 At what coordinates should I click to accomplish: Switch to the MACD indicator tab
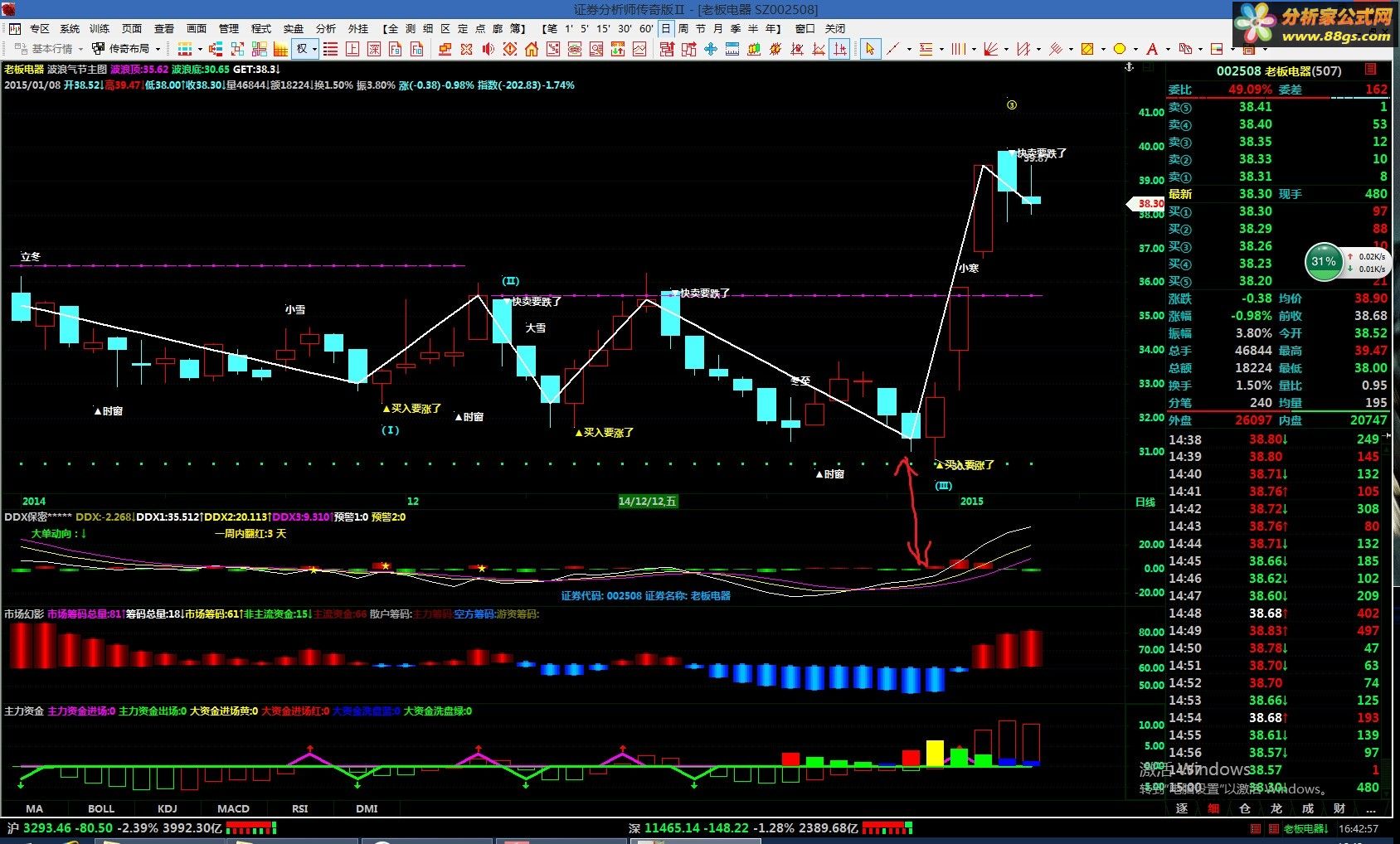[233, 808]
